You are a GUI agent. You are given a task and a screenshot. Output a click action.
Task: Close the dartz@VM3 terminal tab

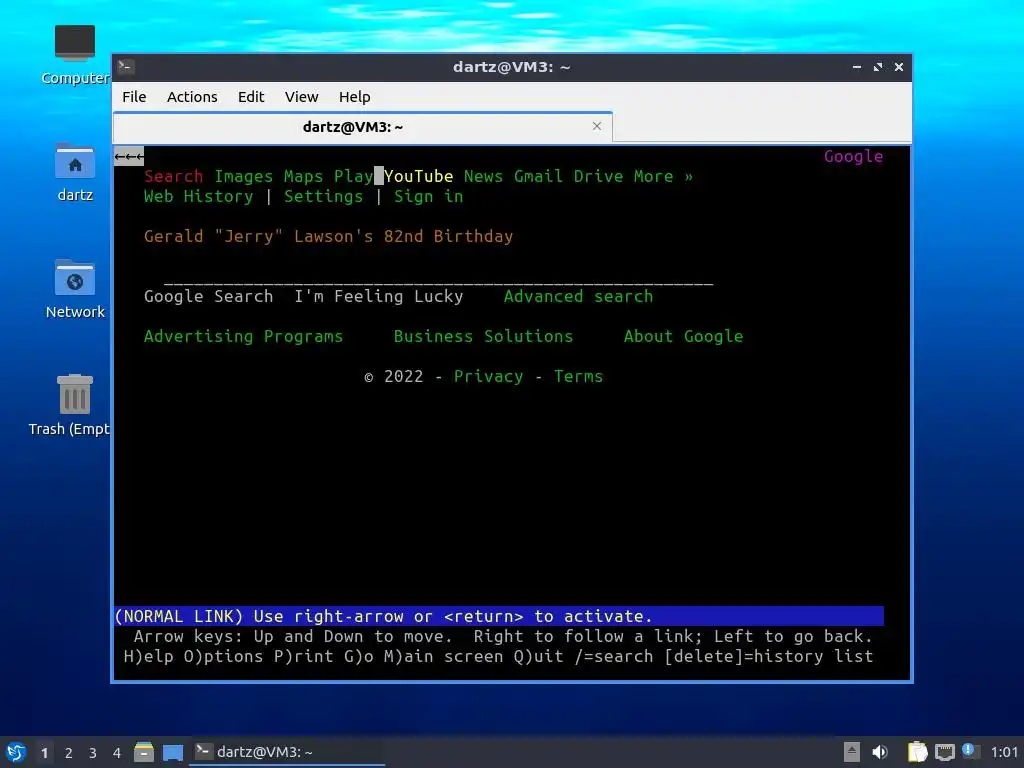pyautogui.click(x=596, y=126)
